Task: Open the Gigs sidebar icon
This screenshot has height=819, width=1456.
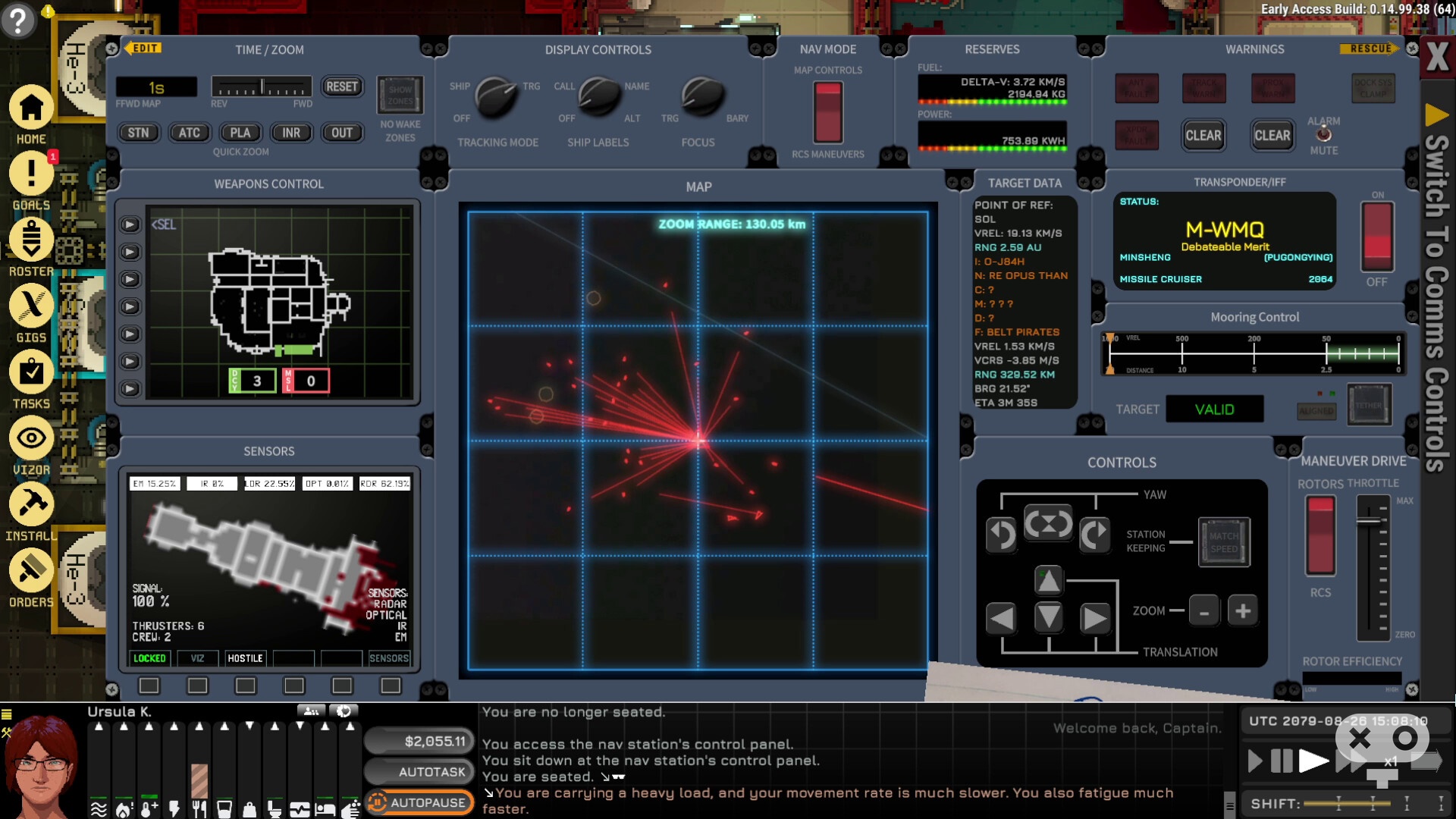Action: tap(31, 306)
